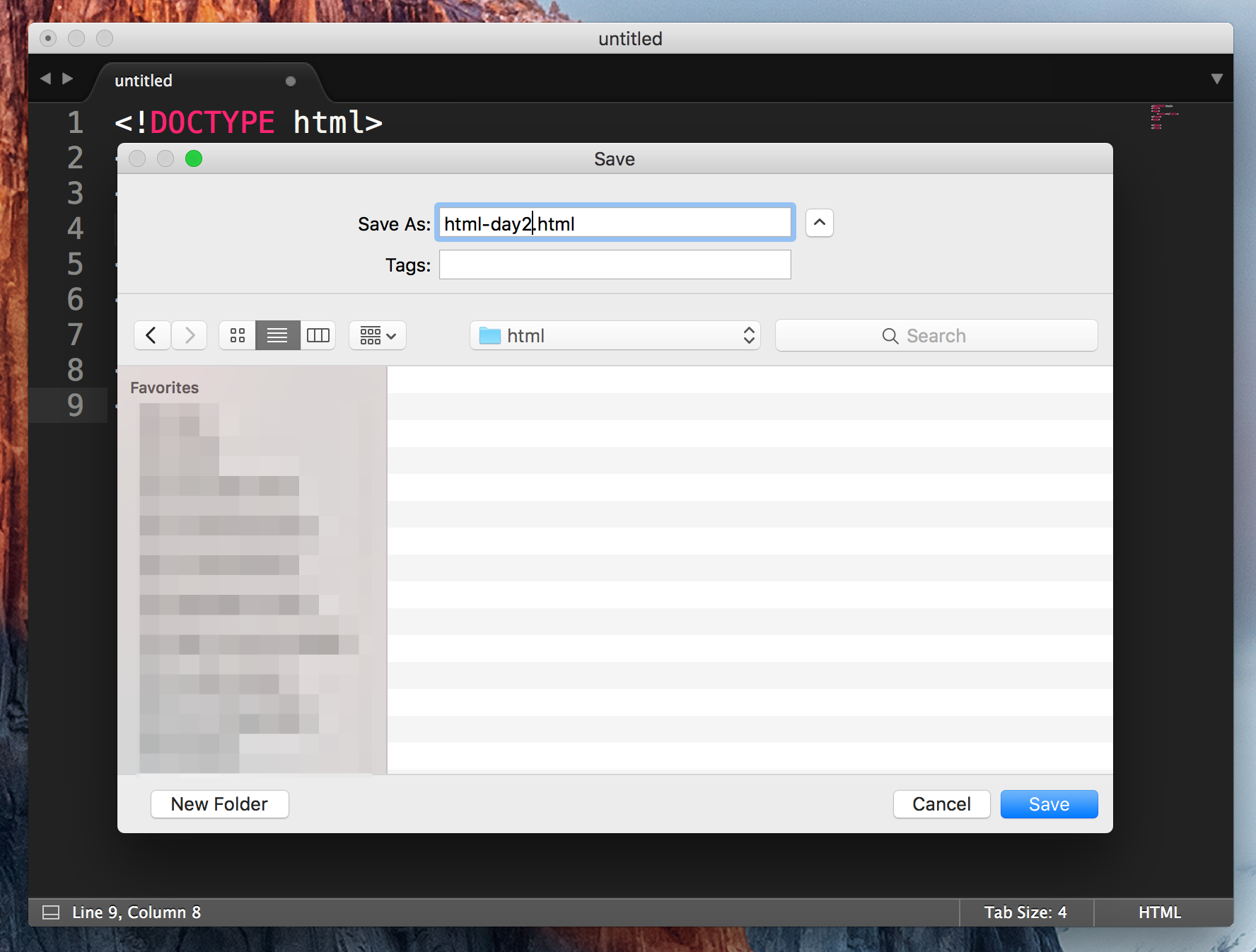Screen dimensions: 1256x952
Task: Go back with the left chevron button
Action: [151, 335]
